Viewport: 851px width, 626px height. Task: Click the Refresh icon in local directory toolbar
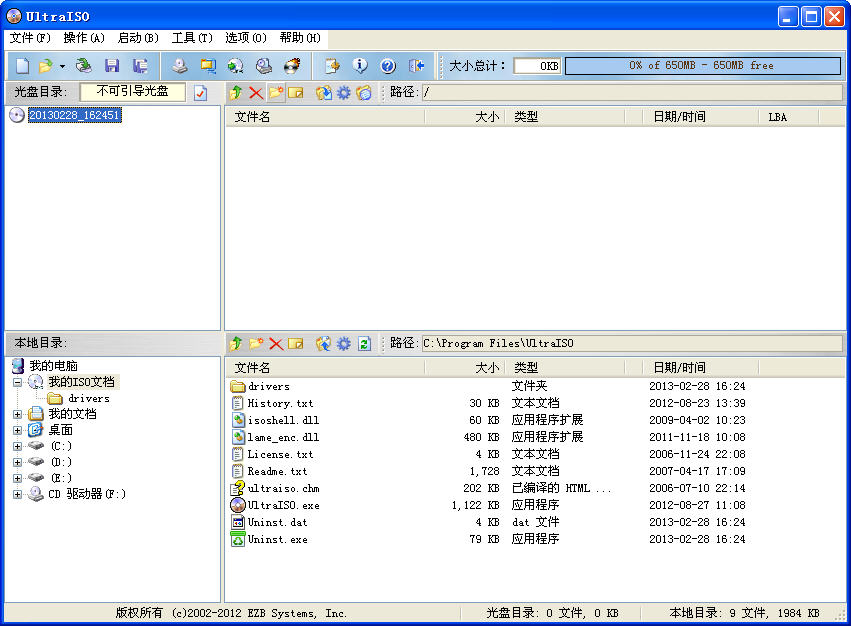click(364, 343)
